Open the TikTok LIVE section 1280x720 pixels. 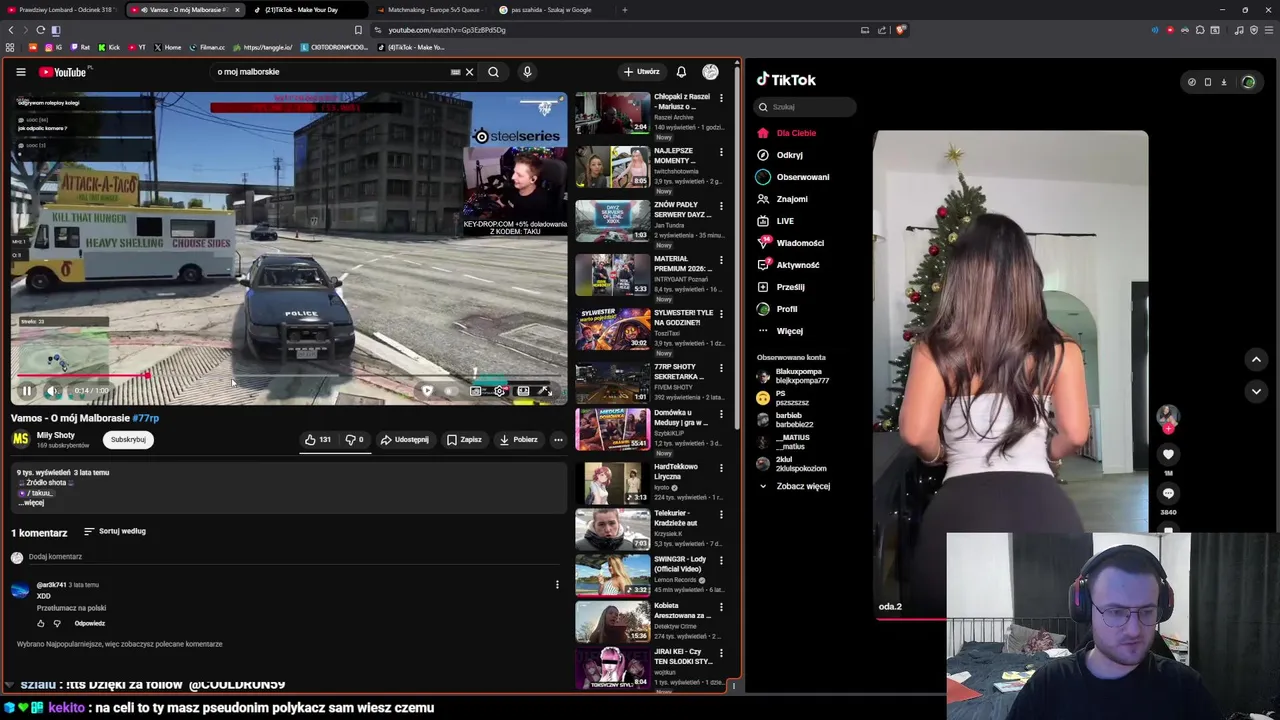tap(776, 221)
